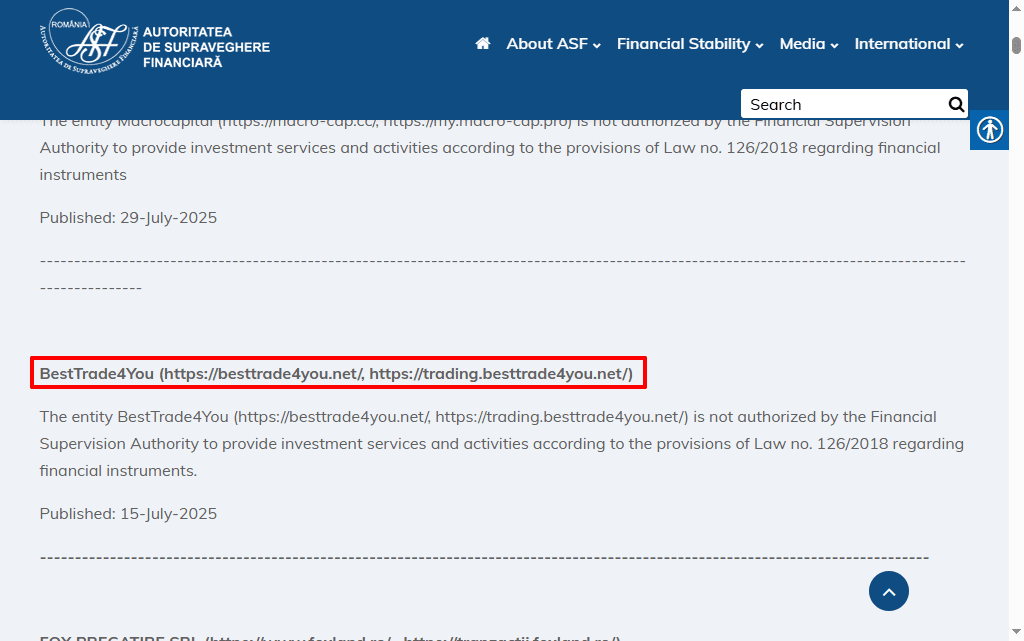
Task: Click the Published 29-July-2025 date
Action: (128, 218)
